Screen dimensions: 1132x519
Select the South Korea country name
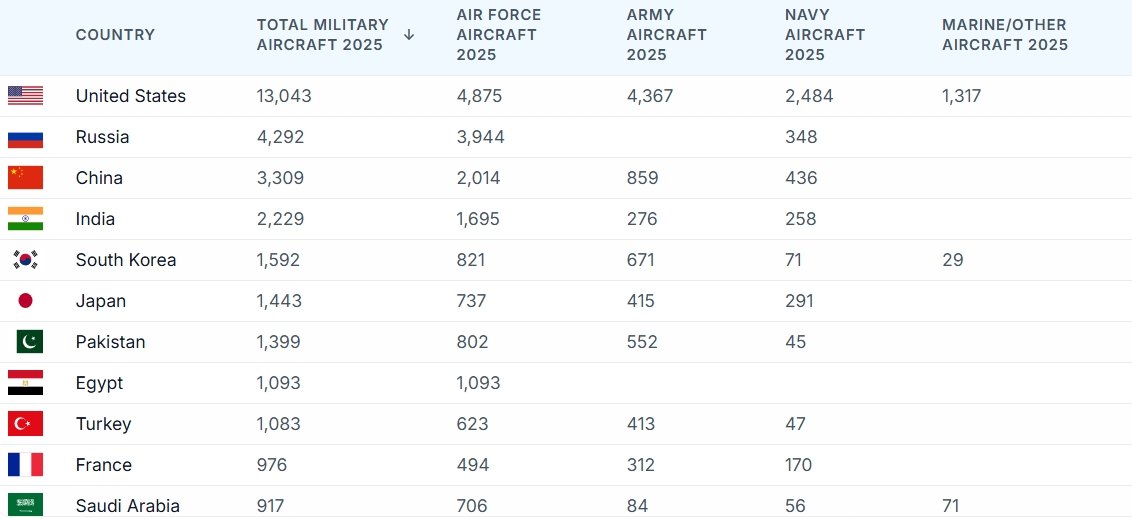pyautogui.click(x=126, y=260)
